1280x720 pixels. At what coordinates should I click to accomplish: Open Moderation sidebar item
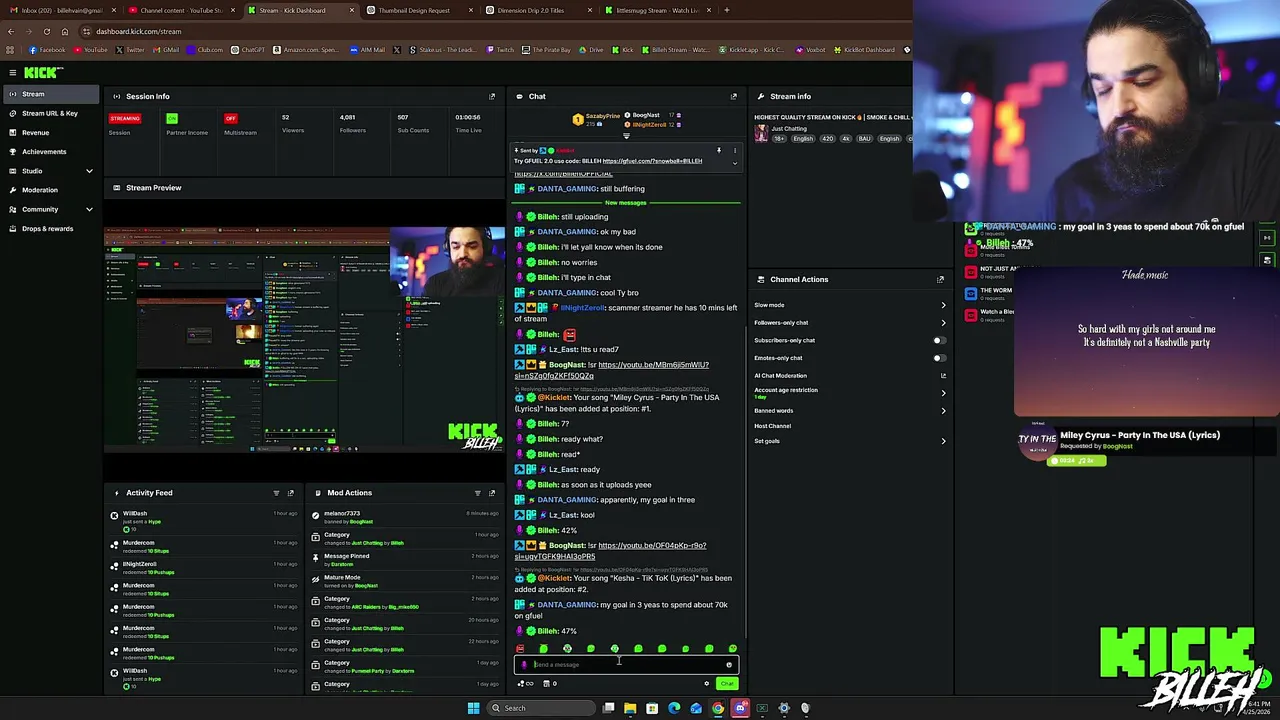(50, 190)
